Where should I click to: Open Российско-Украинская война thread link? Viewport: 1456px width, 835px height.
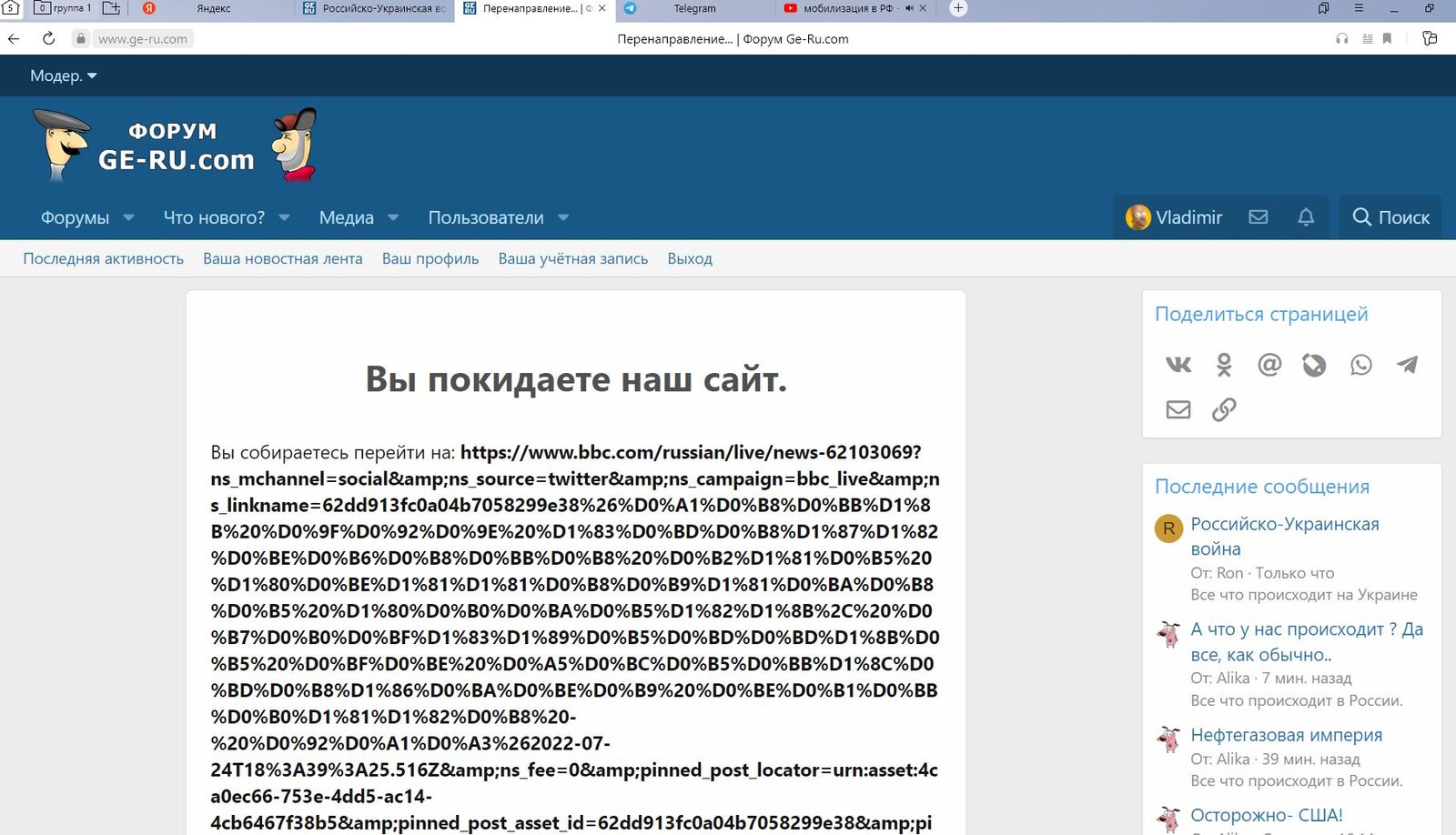tap(1284, 536)
